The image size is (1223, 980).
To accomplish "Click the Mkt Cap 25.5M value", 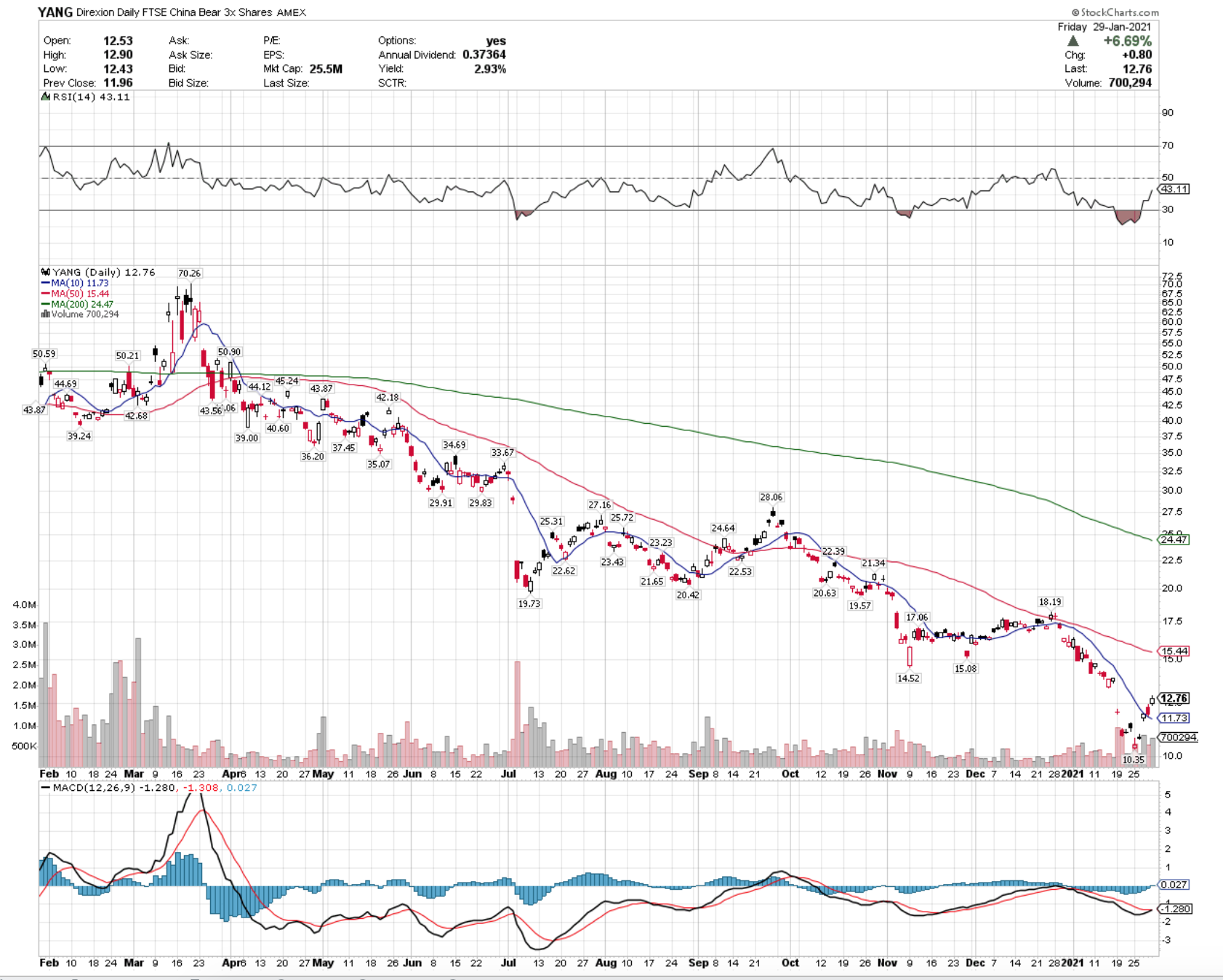I will coord(326,69).
